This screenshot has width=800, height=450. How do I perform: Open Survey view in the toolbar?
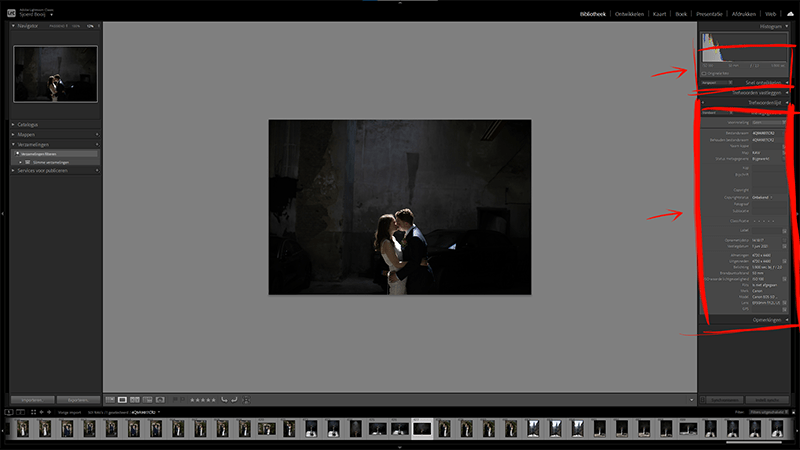point(147,400)
